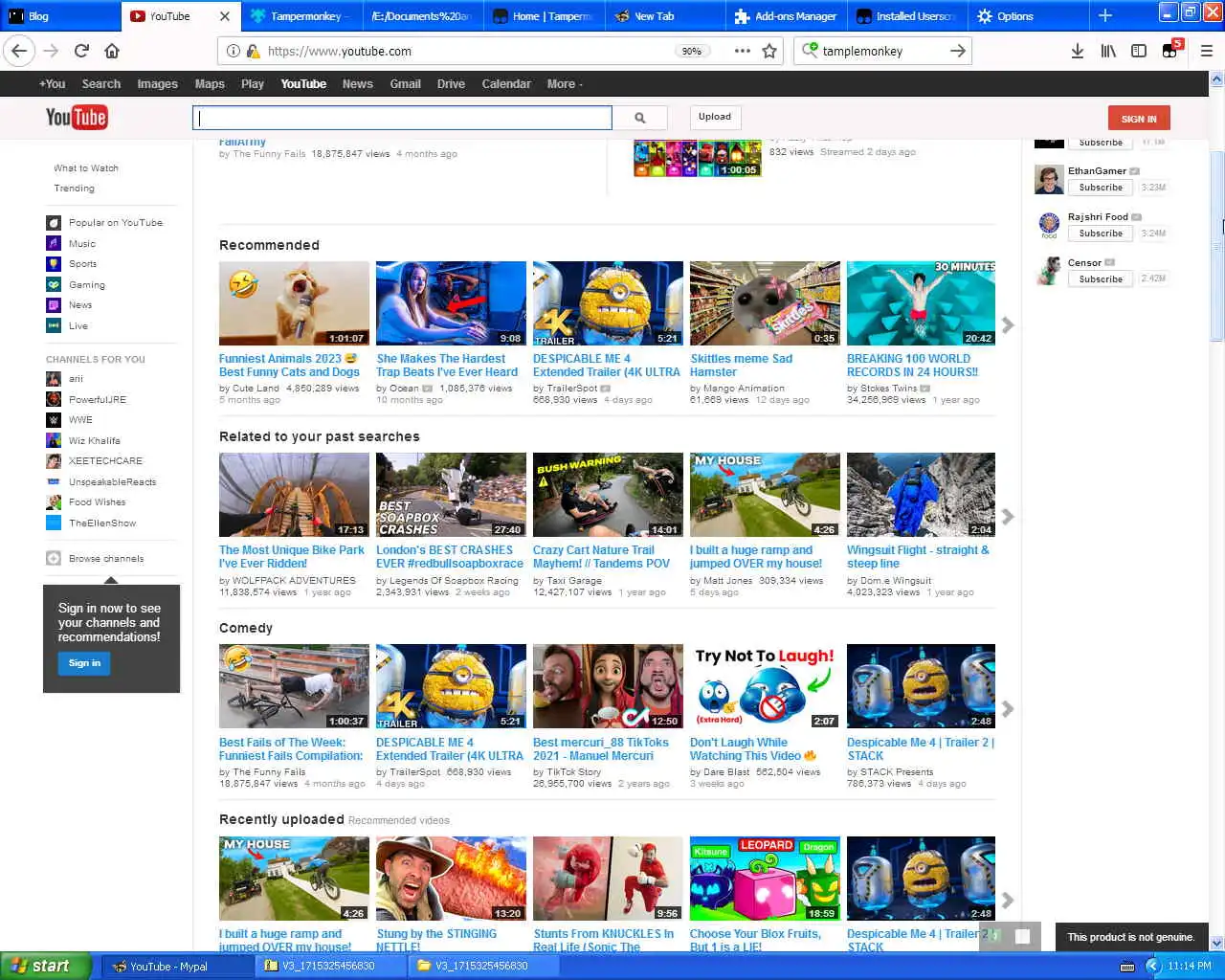The width and height of the screenshot is (1225, 980).
Task: Open Funniest Animals 2023 video thumbnail
Action: (x=294, y=303)
